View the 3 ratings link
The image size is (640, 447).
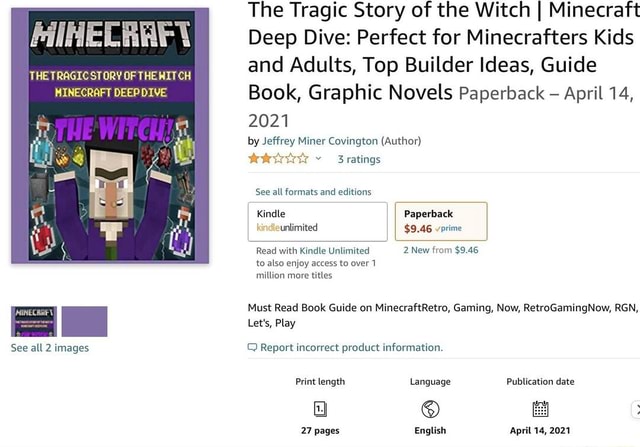click(x=358, y=158)
